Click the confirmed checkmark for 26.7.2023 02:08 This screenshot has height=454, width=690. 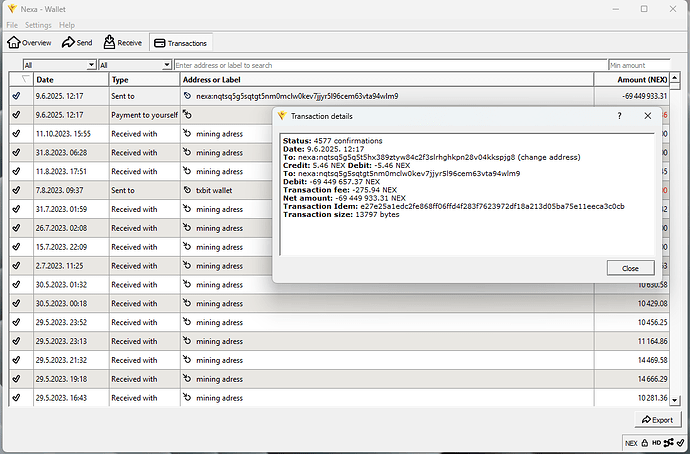(x=17, y=228)
